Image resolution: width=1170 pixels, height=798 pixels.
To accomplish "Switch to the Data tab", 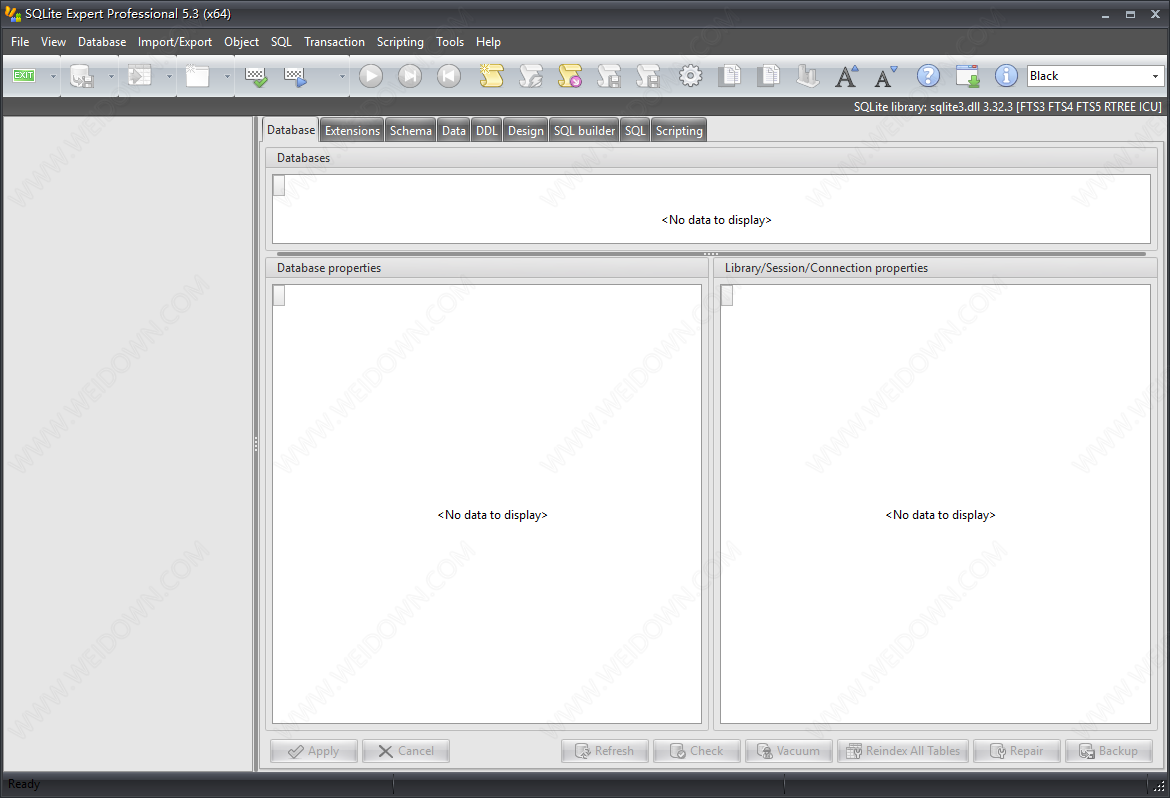I will (x=454, y=131).
